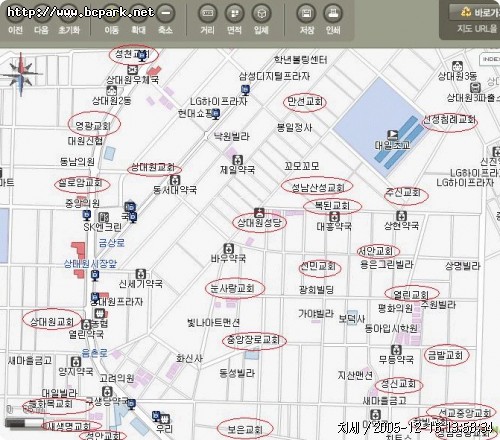Viewport: 500px width, 440px height.
Task: Click the 빛나아트맨션 label
Action: (x=213, y=322)
